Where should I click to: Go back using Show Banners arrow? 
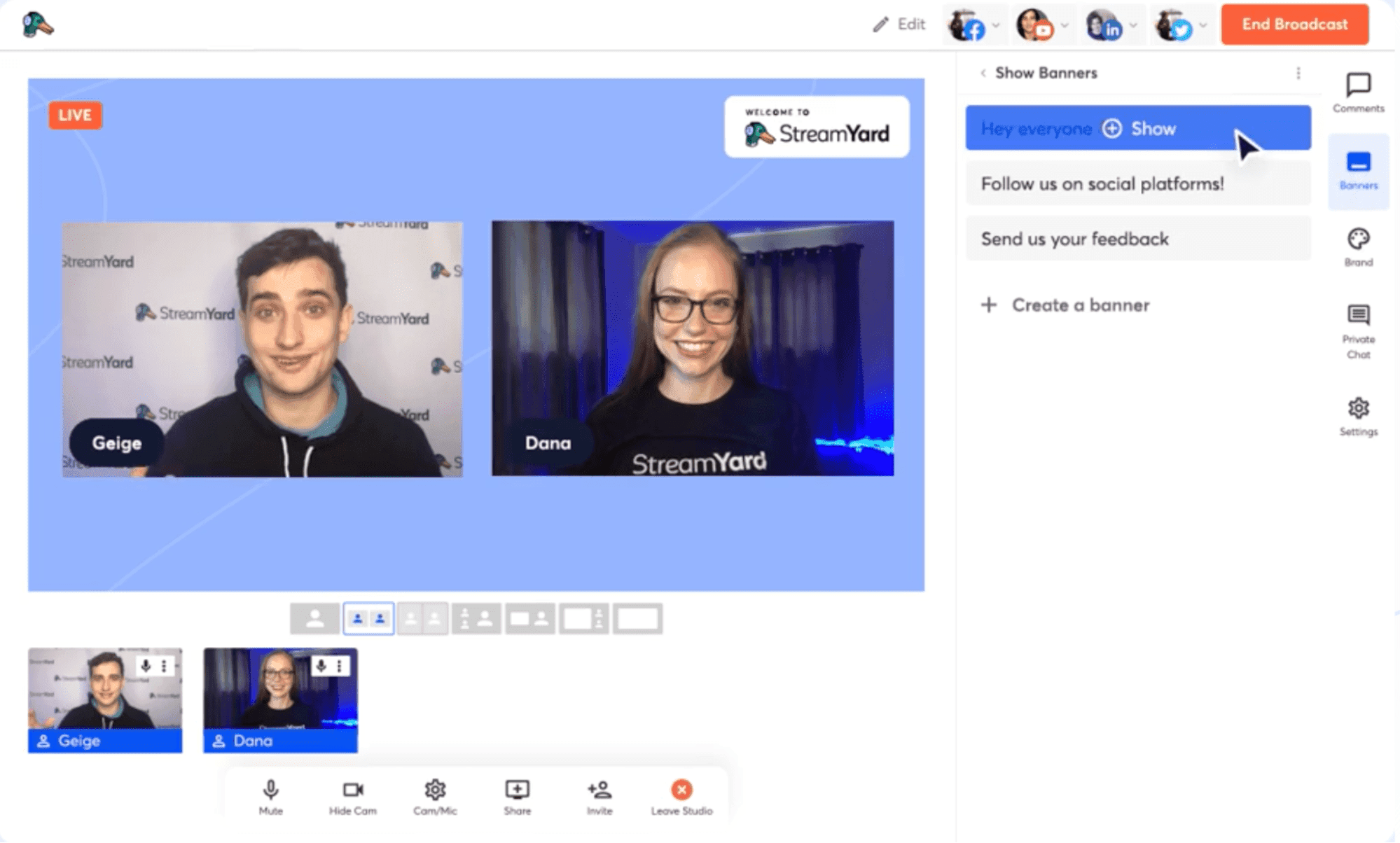983,73
